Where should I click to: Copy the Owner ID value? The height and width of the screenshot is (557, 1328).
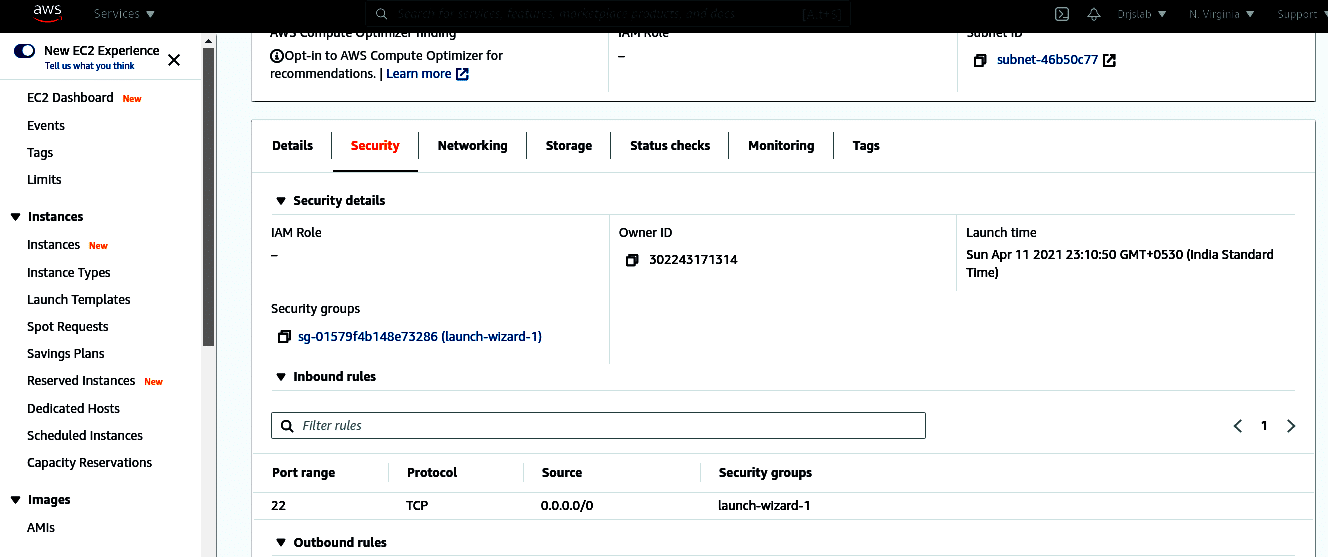632,260
